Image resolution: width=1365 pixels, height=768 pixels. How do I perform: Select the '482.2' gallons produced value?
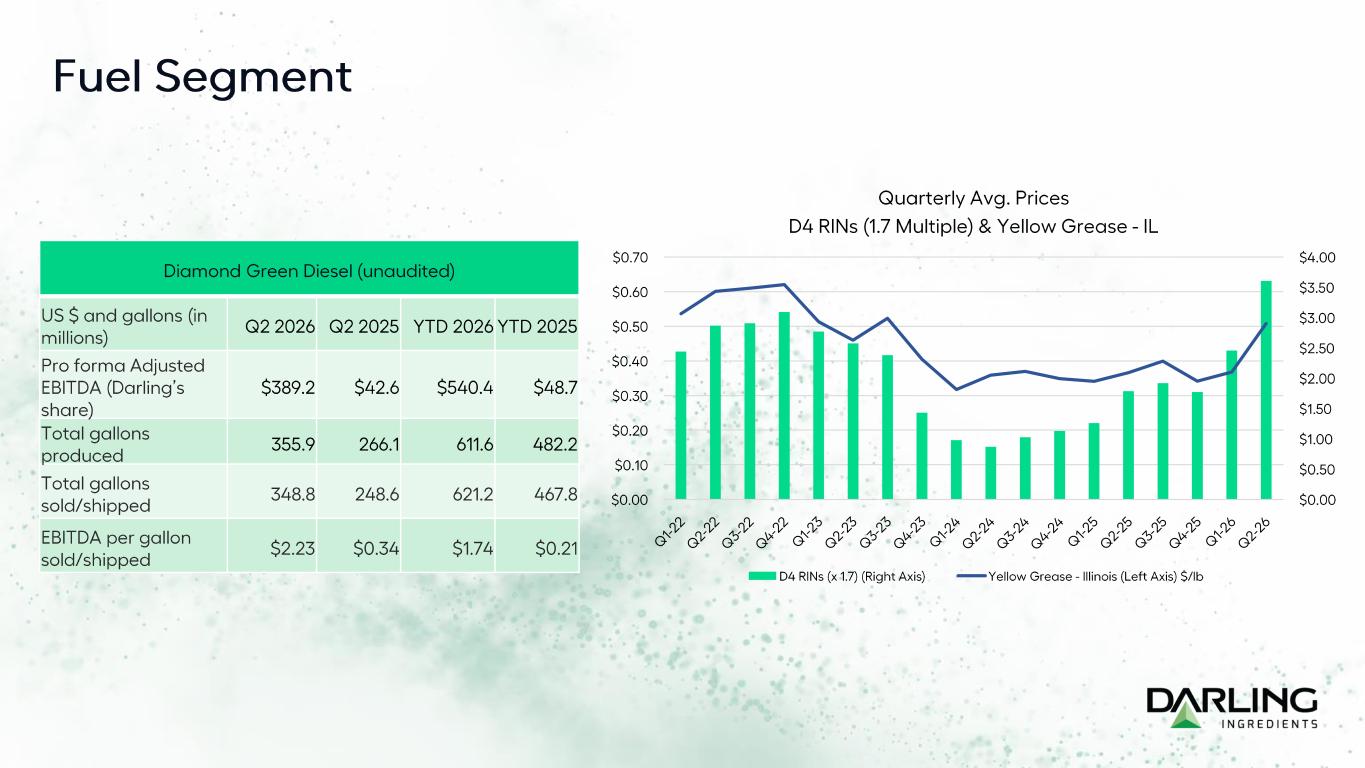pos(554,444)
